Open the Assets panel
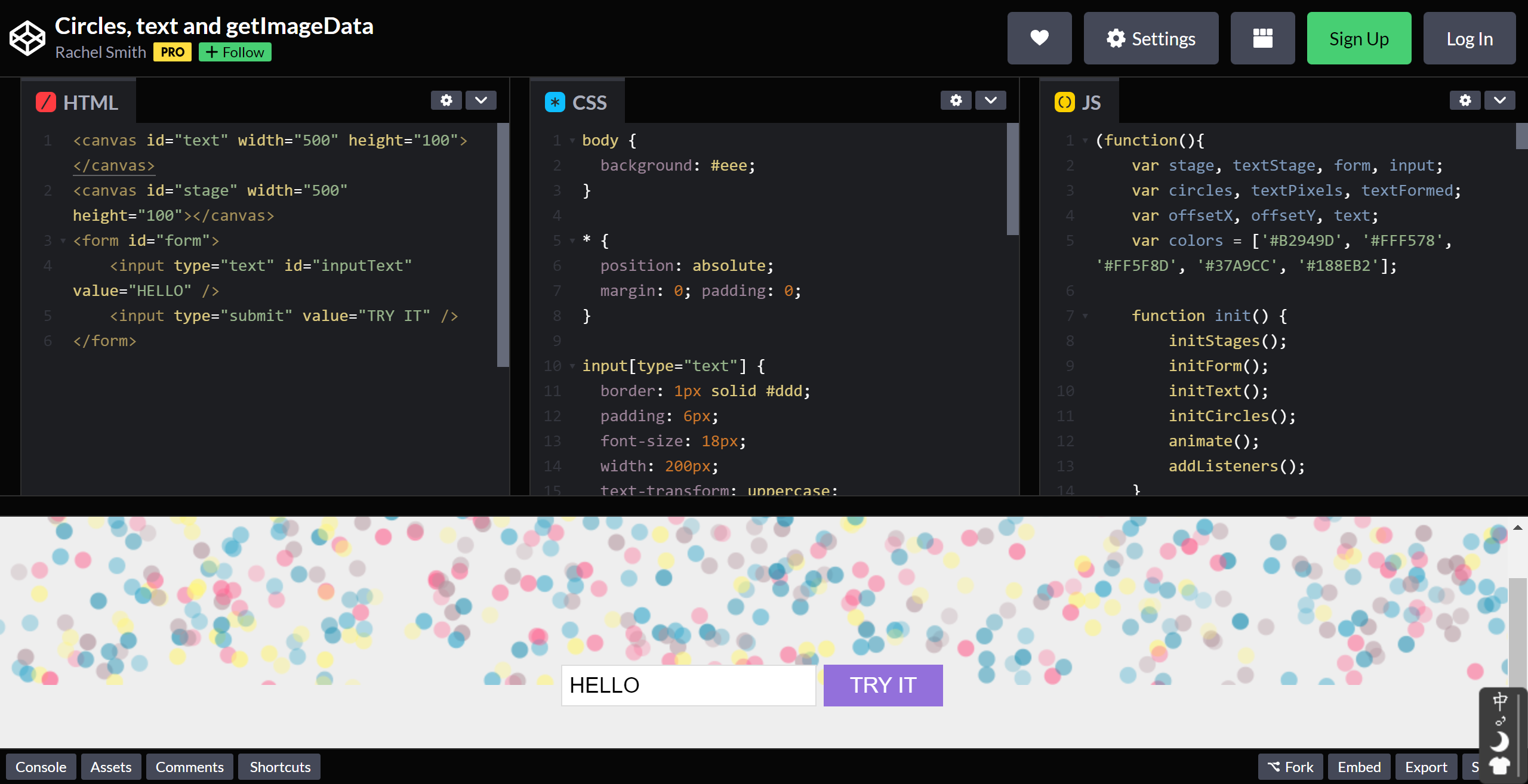The image size is (1528, 784). (110, 767)
